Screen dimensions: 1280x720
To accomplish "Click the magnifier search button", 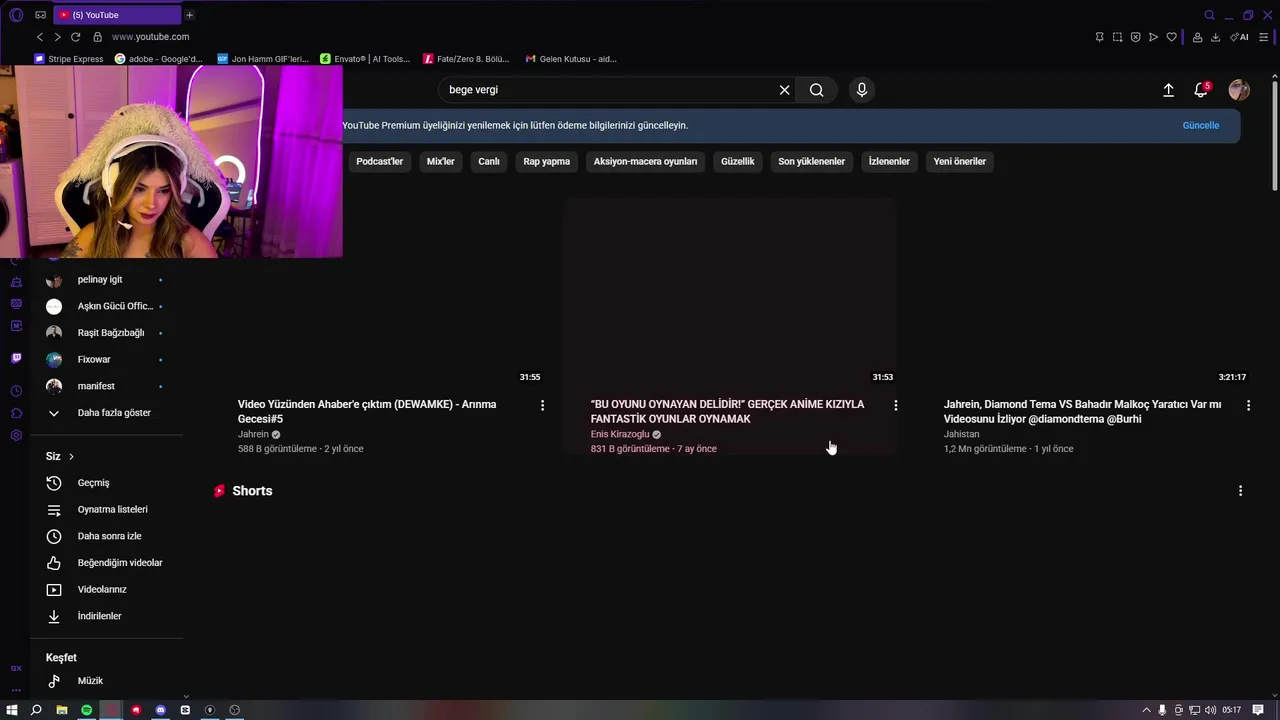I will pos(817,90).
